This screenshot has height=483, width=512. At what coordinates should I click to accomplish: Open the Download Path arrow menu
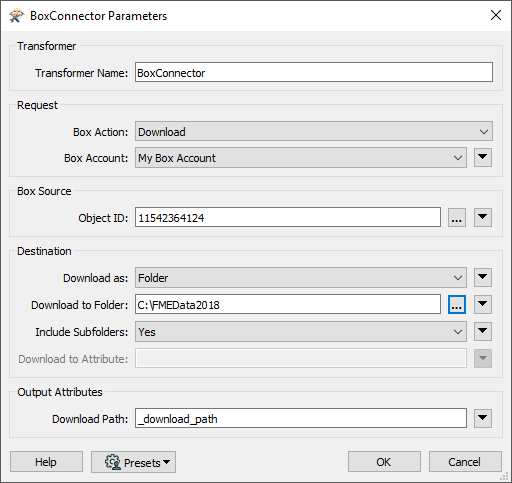point(483,418)
